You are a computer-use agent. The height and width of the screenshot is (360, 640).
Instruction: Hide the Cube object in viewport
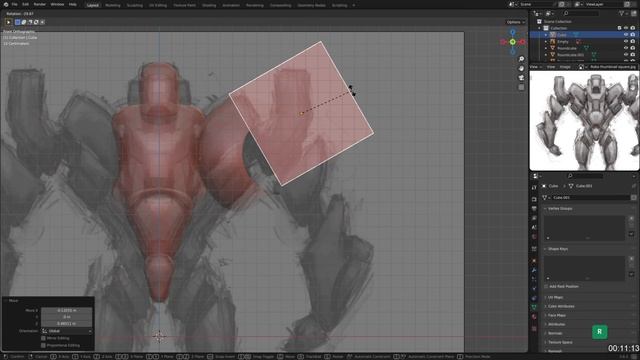pos(626,35)
